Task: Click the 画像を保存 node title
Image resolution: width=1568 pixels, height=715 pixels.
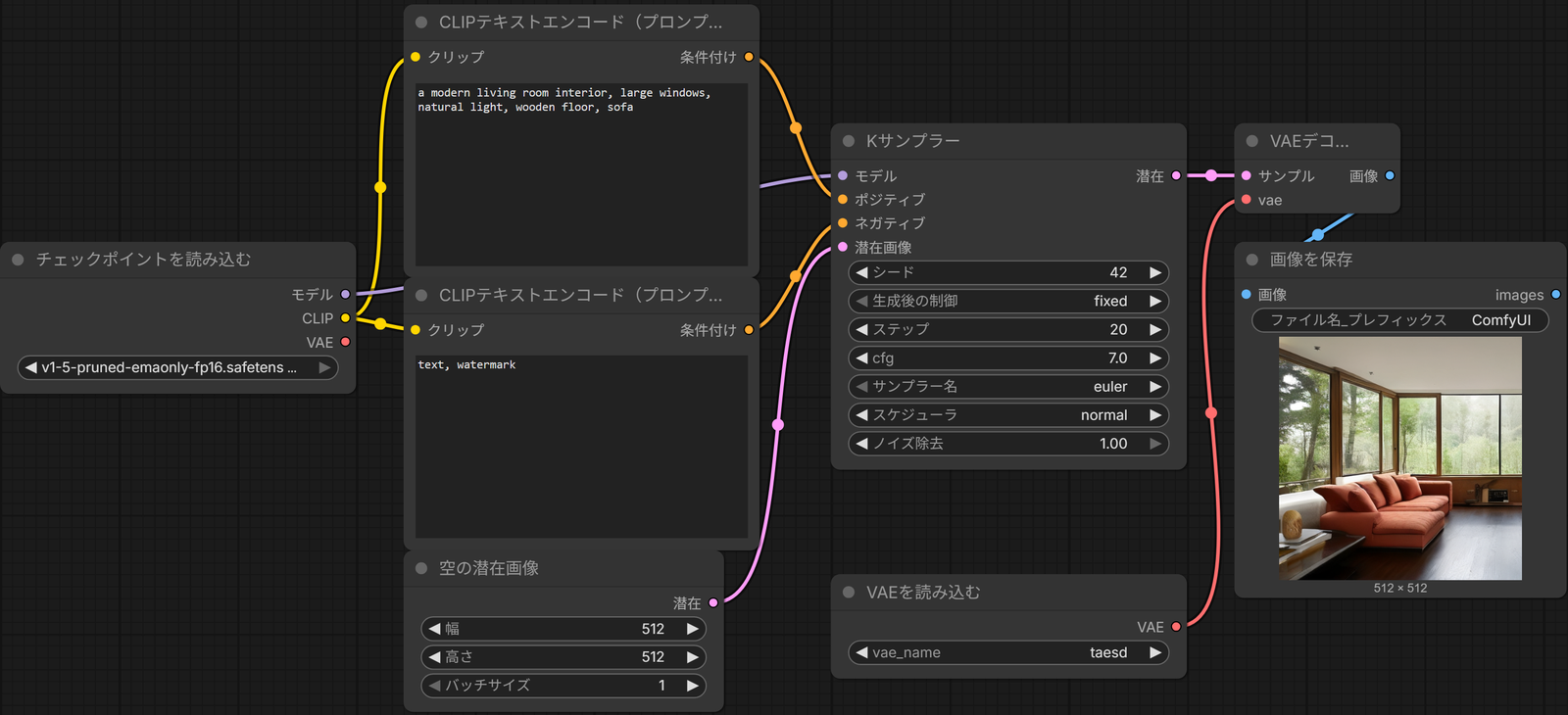Action: (1311, 260)
